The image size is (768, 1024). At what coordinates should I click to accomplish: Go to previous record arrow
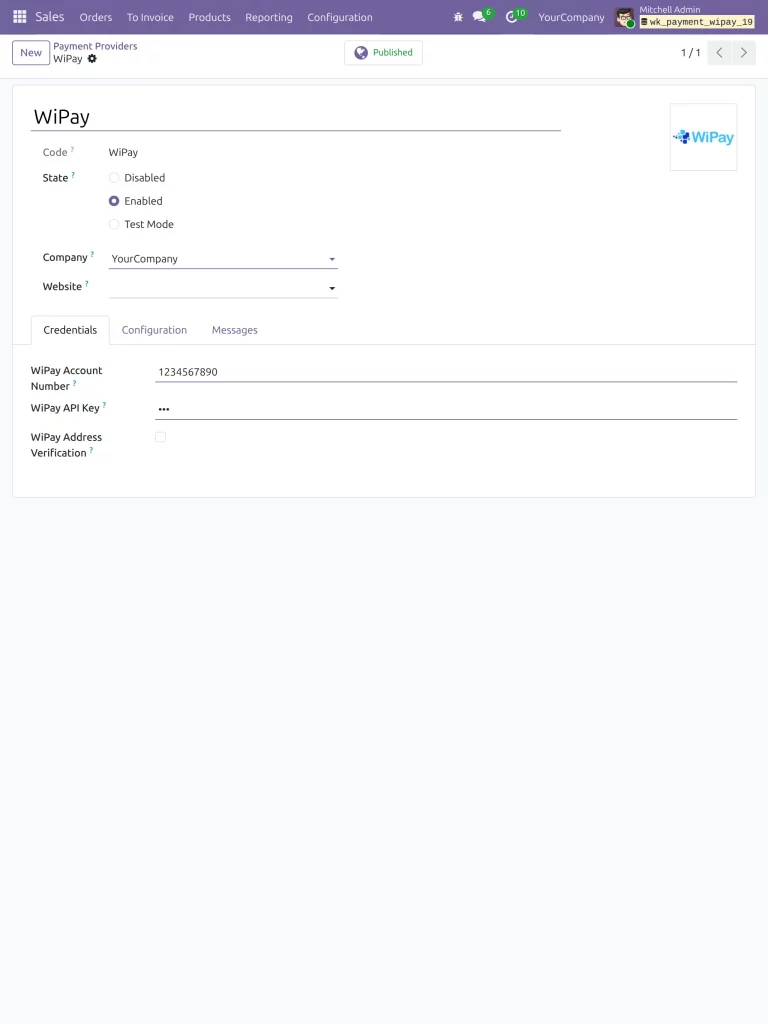click(719, 53)
